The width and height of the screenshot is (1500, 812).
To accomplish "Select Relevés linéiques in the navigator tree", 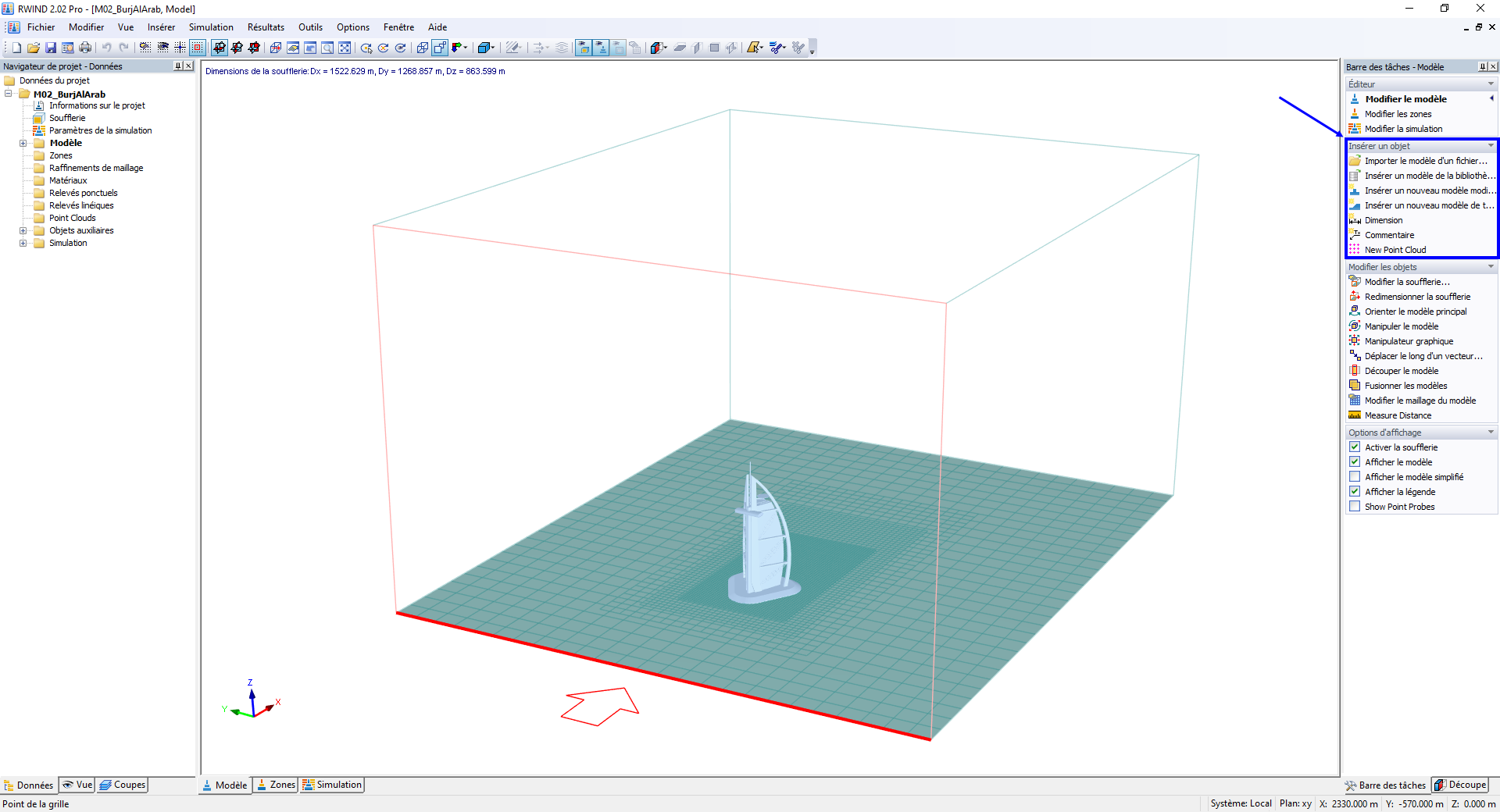I will coord(81,205).
